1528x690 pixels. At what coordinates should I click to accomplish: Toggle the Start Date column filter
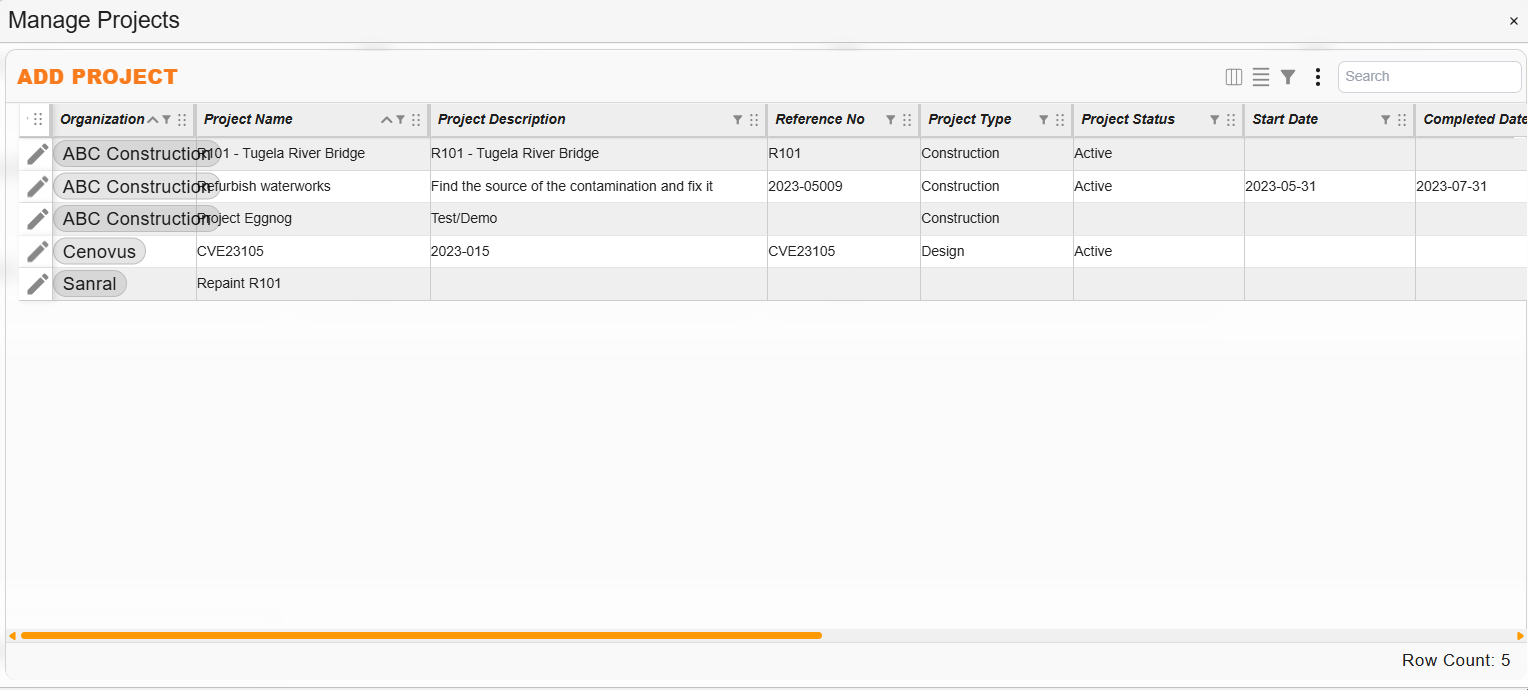1386,119
